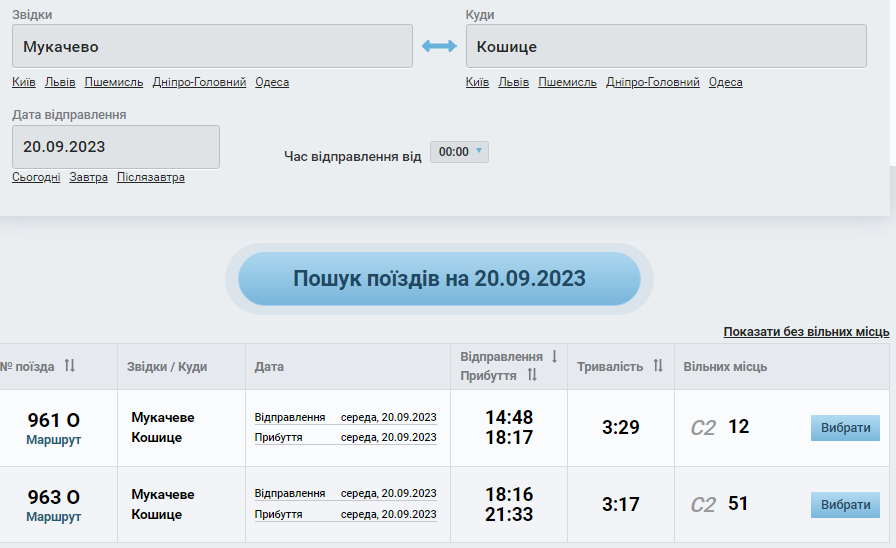
Task: Click the duration 3:29
Action: point(621,427)
